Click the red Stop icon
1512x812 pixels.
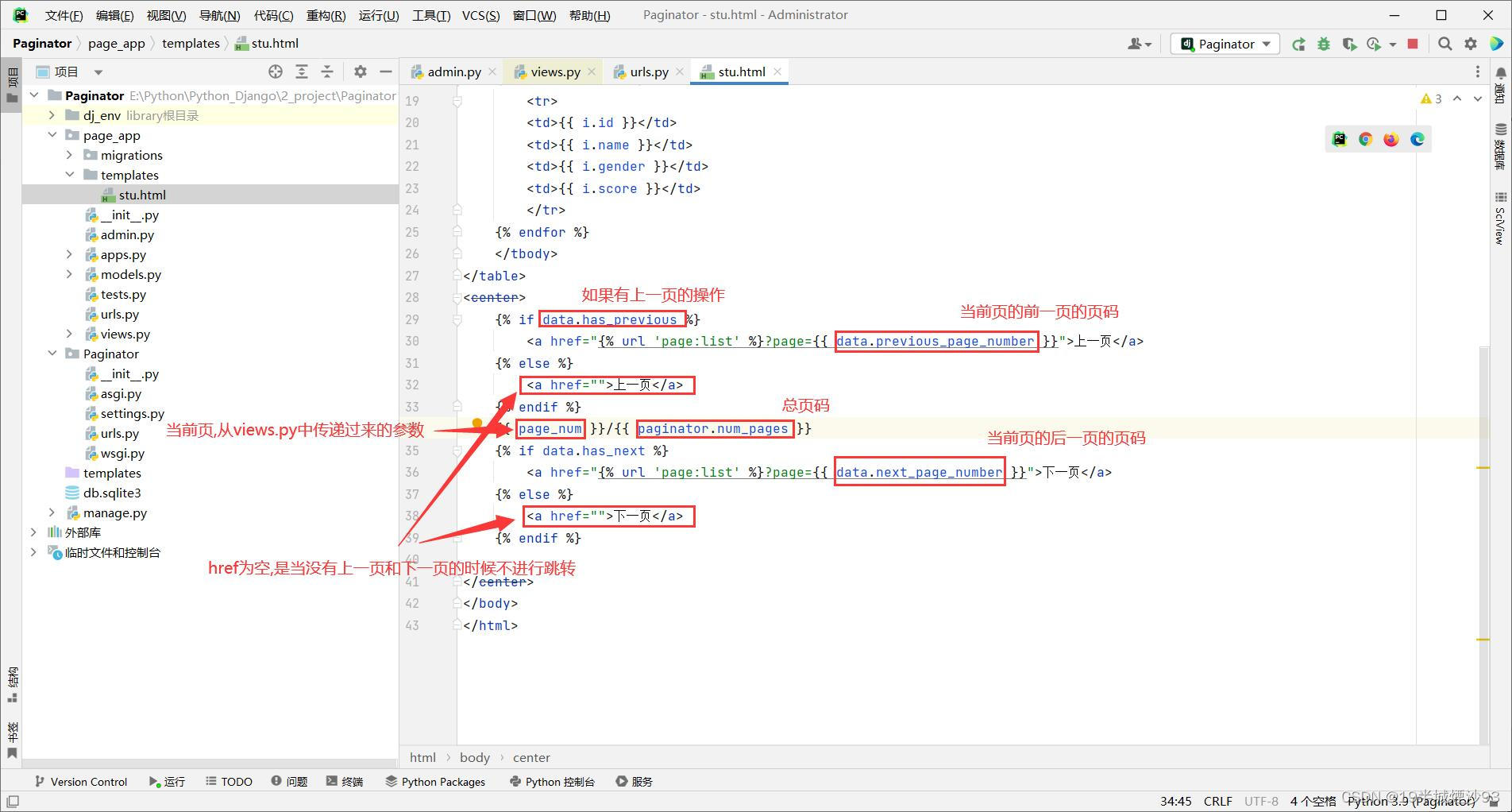coord(1413,44)
